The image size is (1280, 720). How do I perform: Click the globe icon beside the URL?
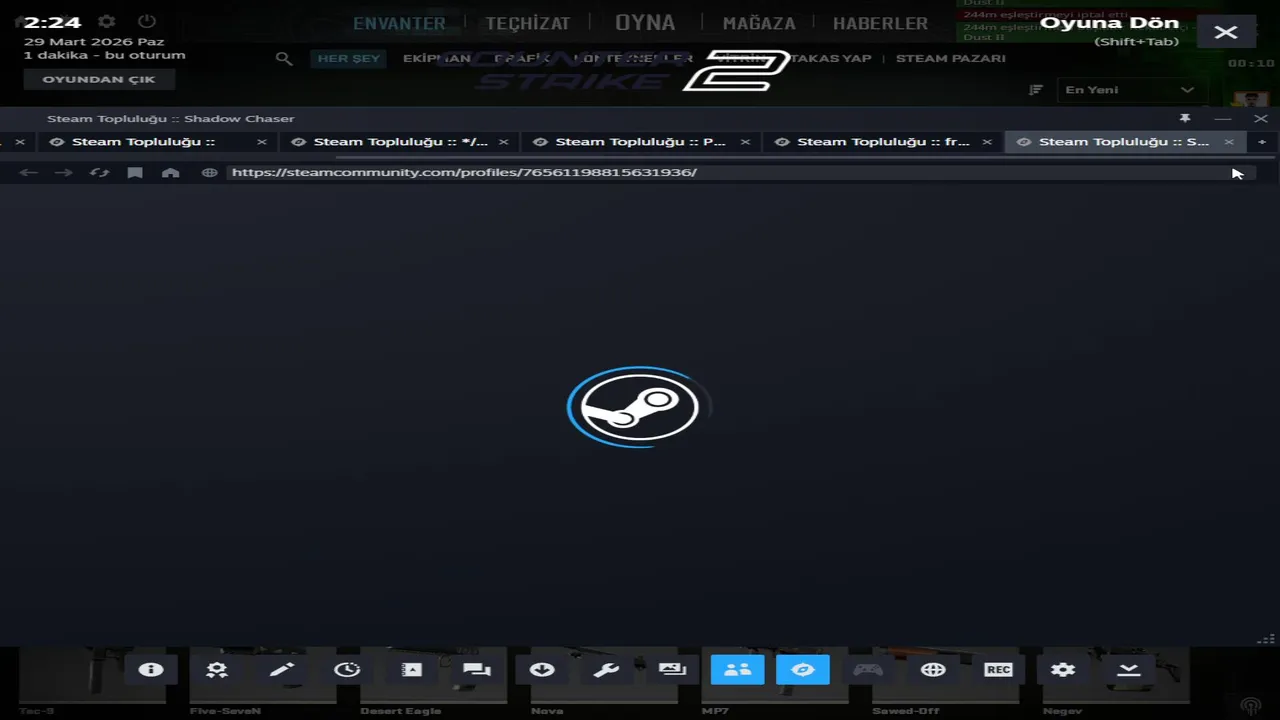click(x=209, y=173)
